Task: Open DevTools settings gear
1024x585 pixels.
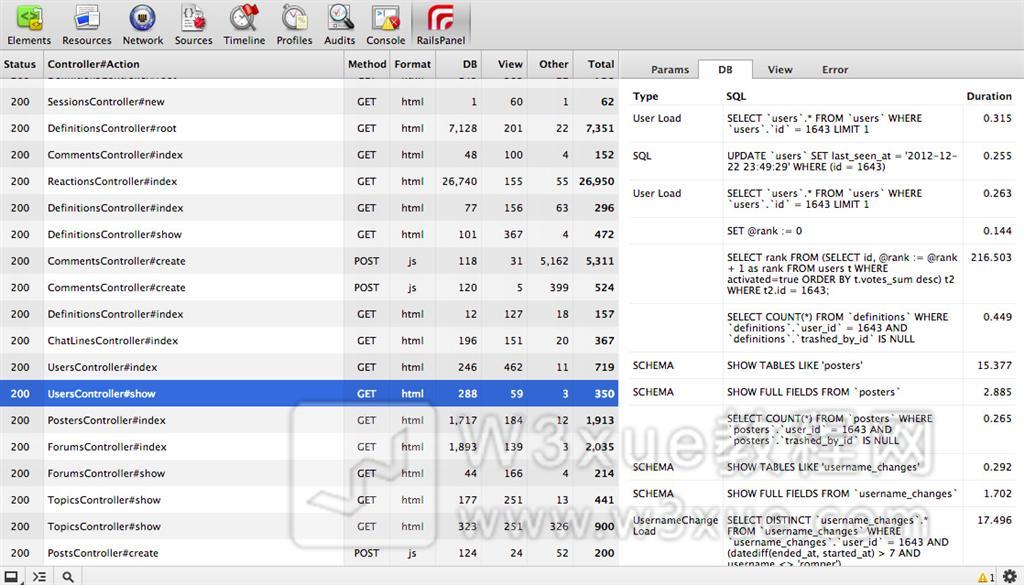Action: [x=1010, y=577]
